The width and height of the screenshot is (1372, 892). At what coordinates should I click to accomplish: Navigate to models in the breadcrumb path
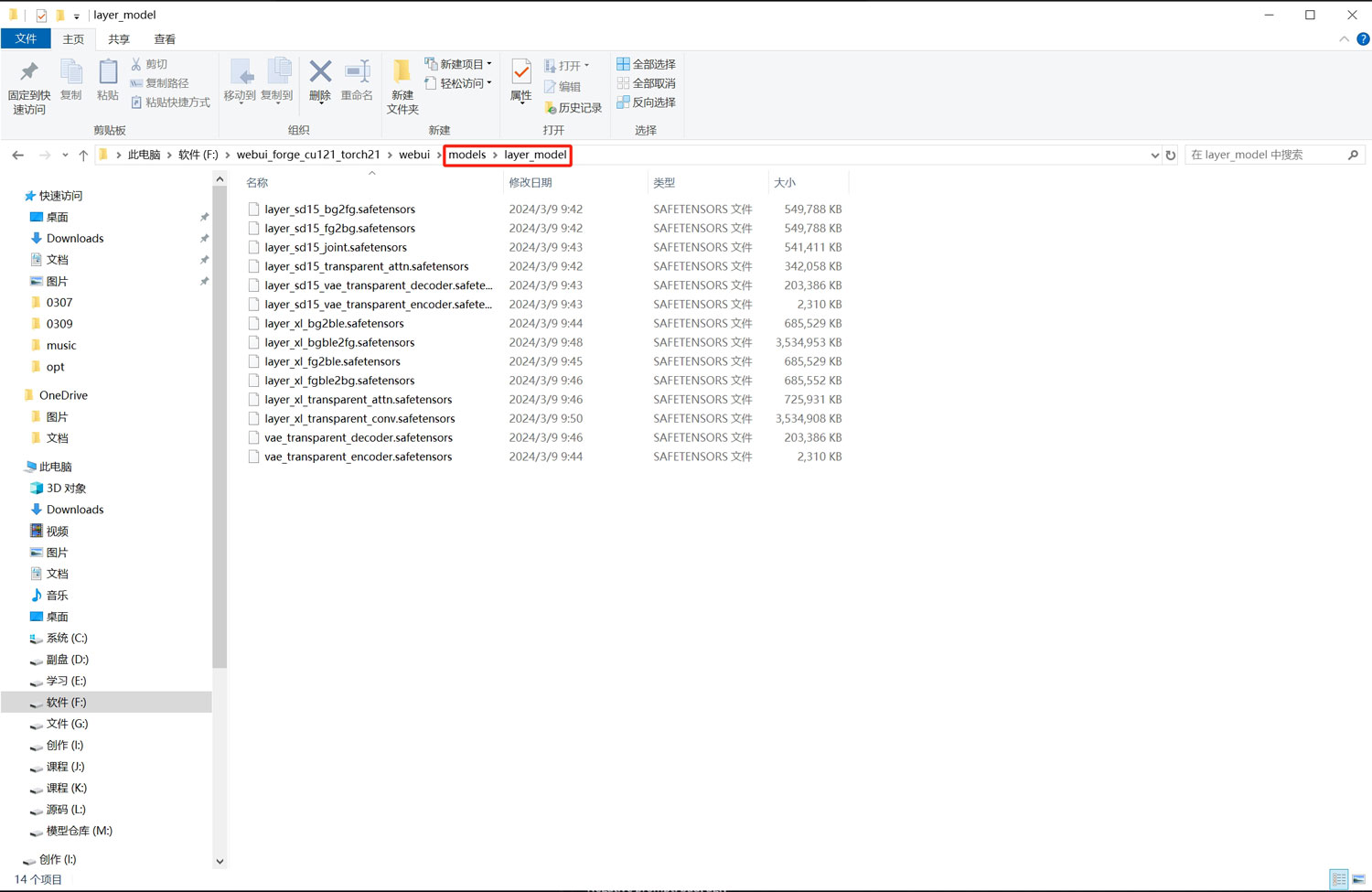[466, 155]
